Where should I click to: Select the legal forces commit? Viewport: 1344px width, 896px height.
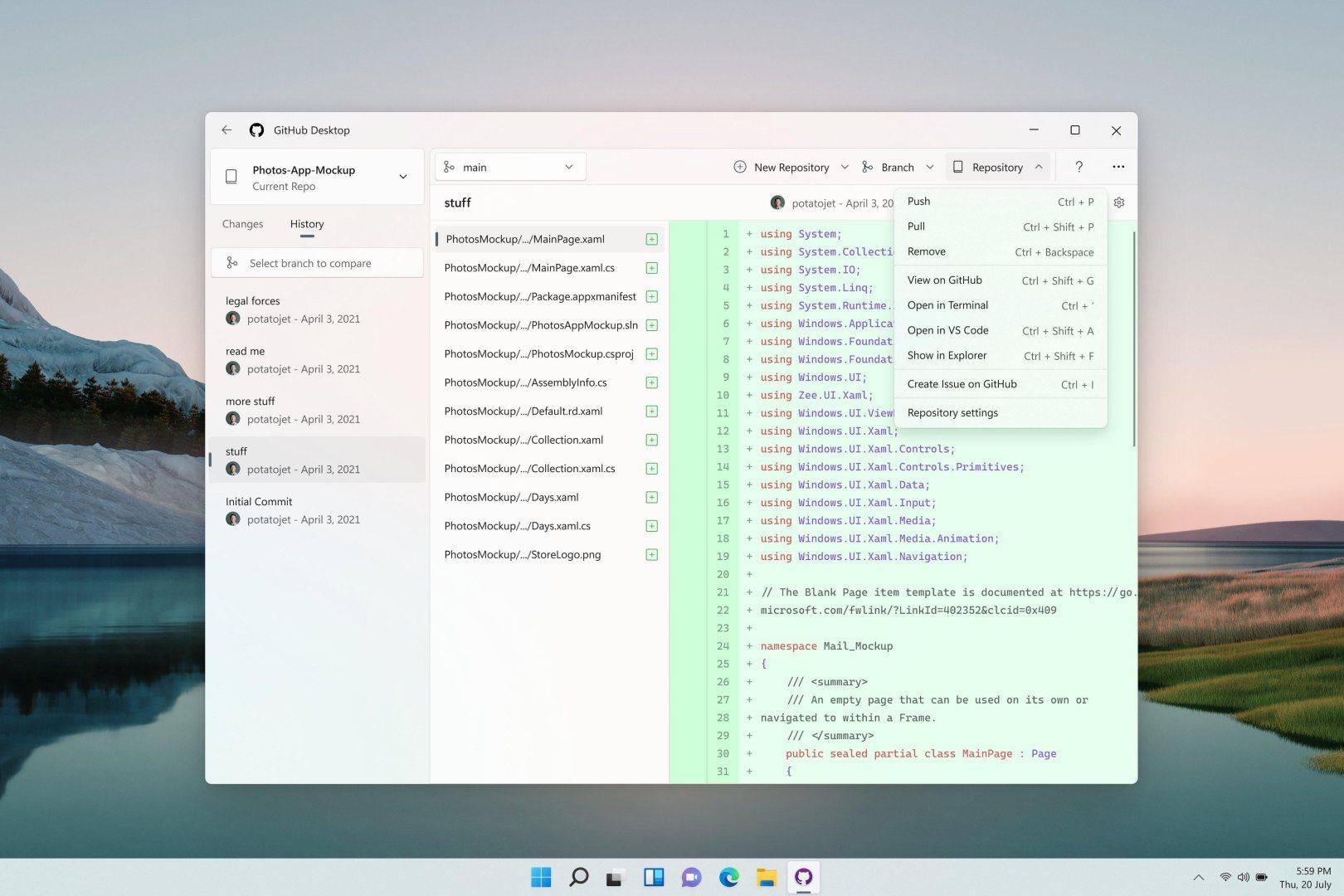coord(317,309)
